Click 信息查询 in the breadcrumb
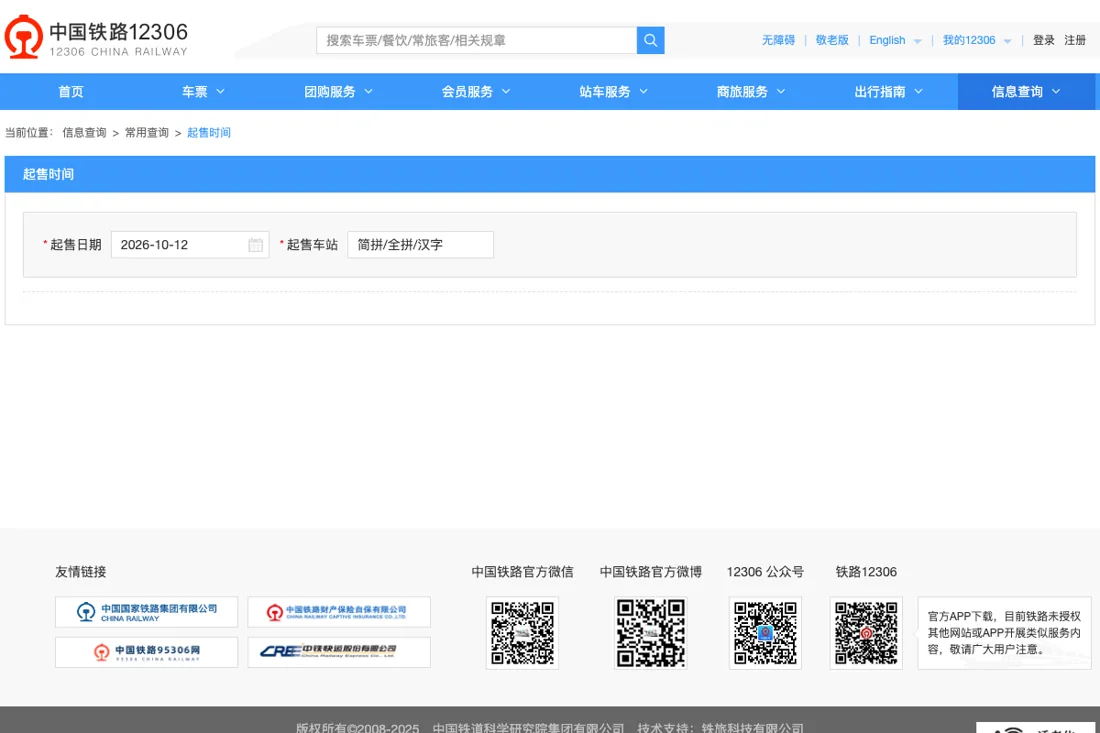Image resolution: width=1100 pixels, height=733 pixels. pos(84,133)
